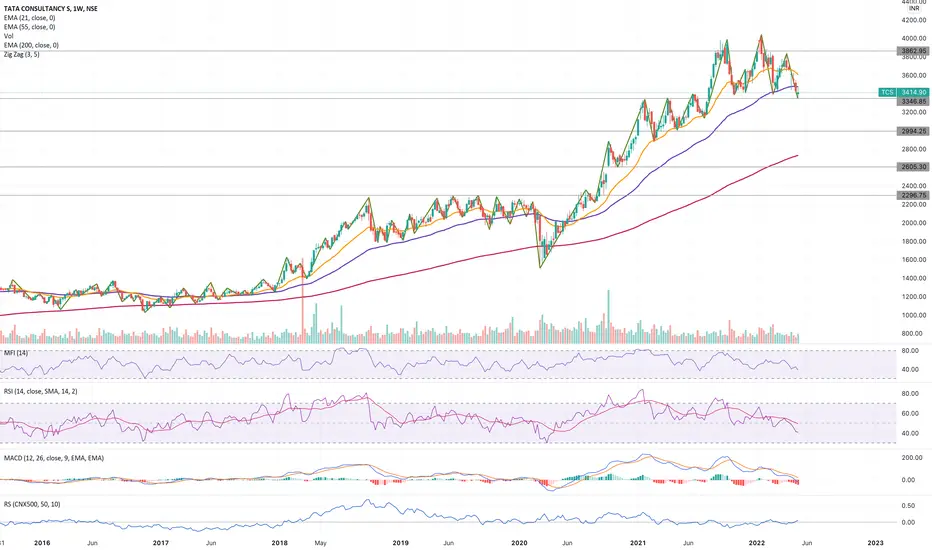
Task: Click the 2022 label on the time axis
Action: [x=757, y=543]
